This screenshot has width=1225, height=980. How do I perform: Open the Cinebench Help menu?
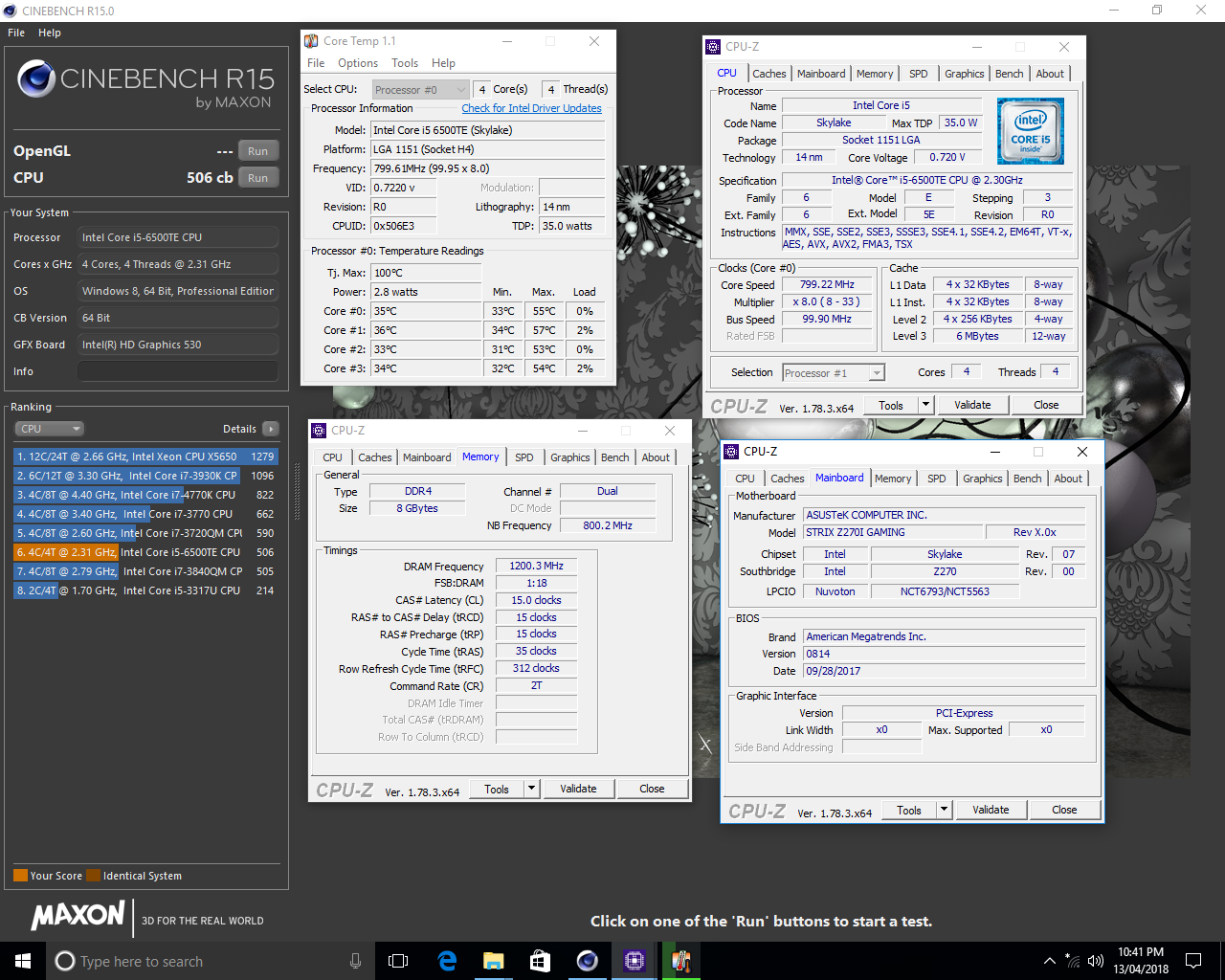click(50, 33)
